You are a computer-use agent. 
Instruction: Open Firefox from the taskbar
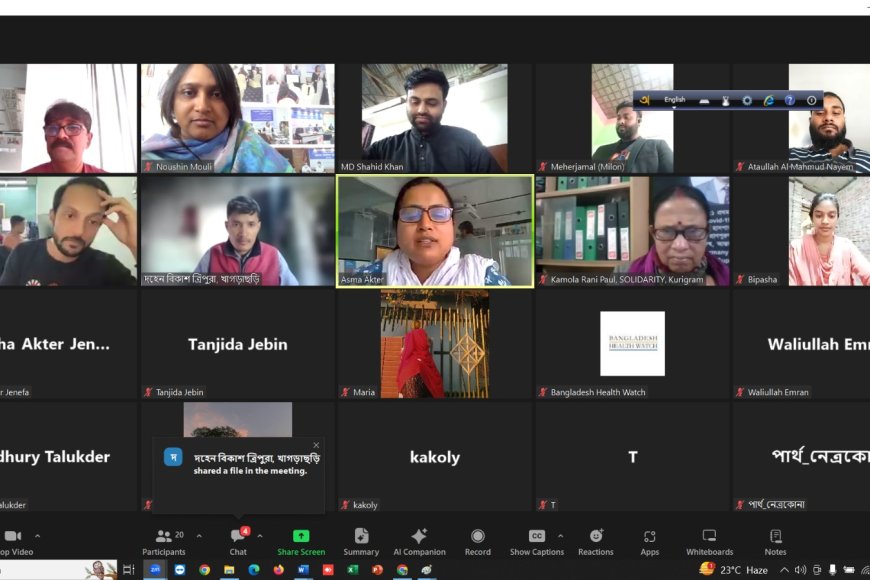click(279, 569)
